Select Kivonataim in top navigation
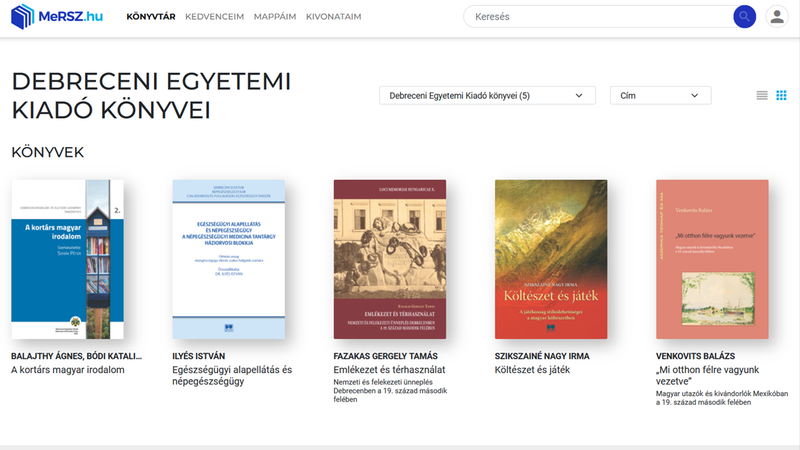 [334, 17]
